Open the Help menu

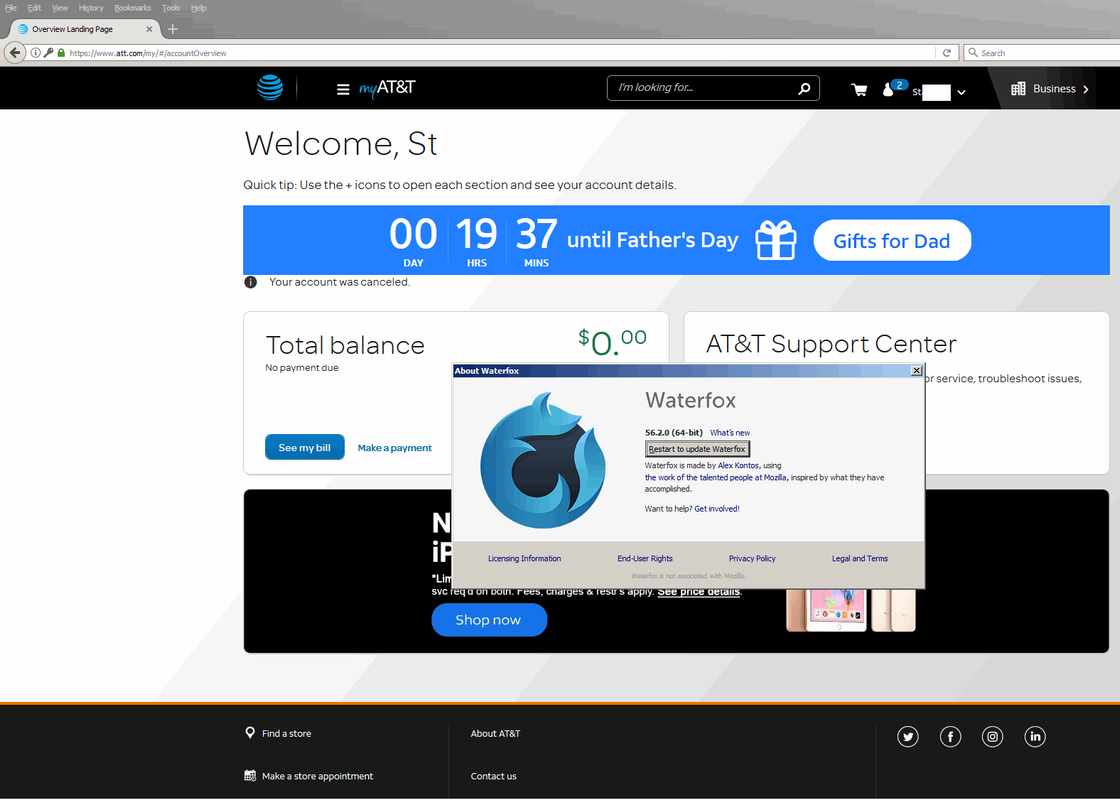[199, 8]
